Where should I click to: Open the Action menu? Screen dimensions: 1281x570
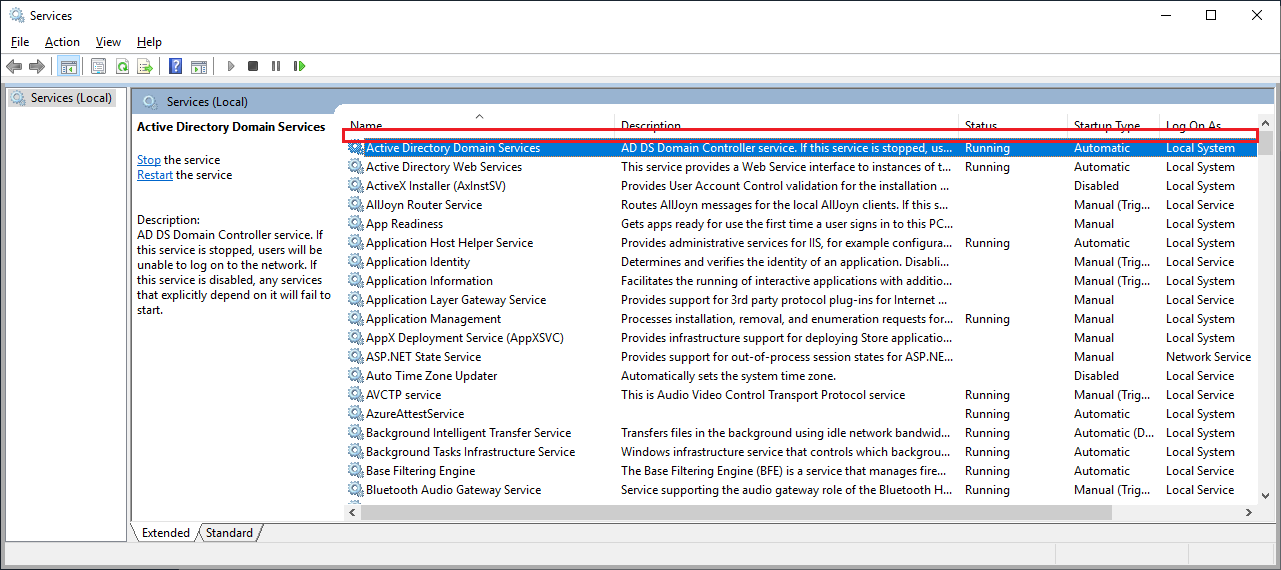62,42
